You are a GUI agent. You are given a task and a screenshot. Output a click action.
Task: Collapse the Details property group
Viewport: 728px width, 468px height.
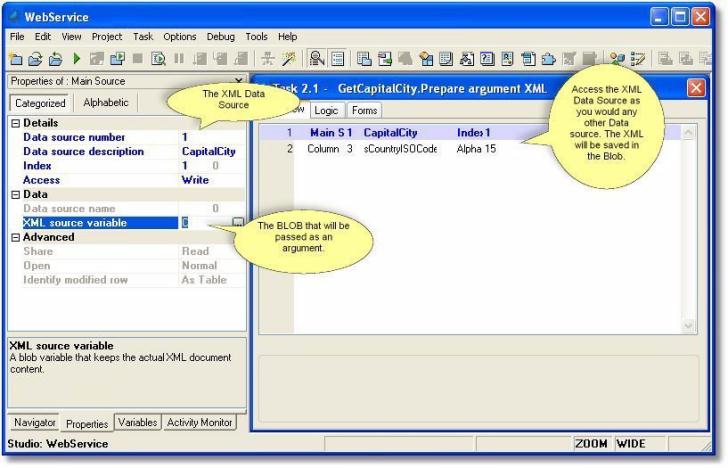point(15,123)
